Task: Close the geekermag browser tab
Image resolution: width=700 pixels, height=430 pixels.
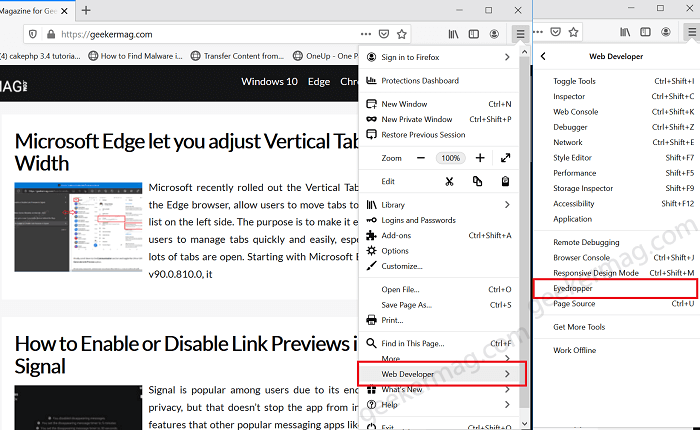Action: click(64, 11)
